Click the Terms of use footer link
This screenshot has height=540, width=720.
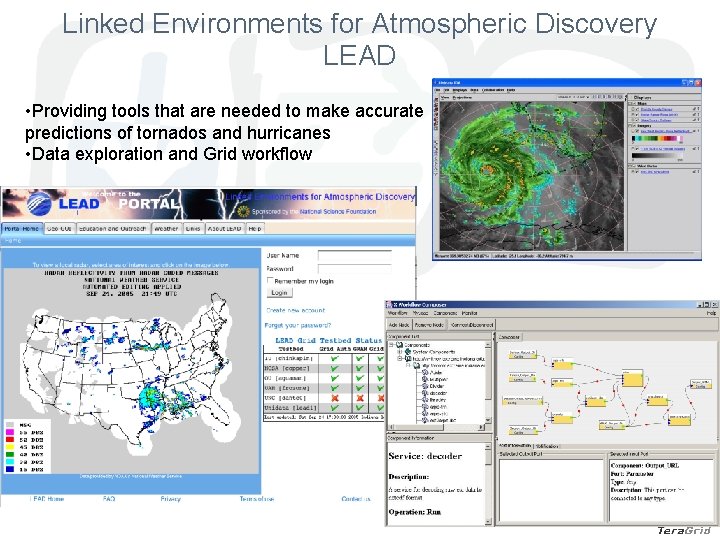pyautogui.click(x=257, y=499)
